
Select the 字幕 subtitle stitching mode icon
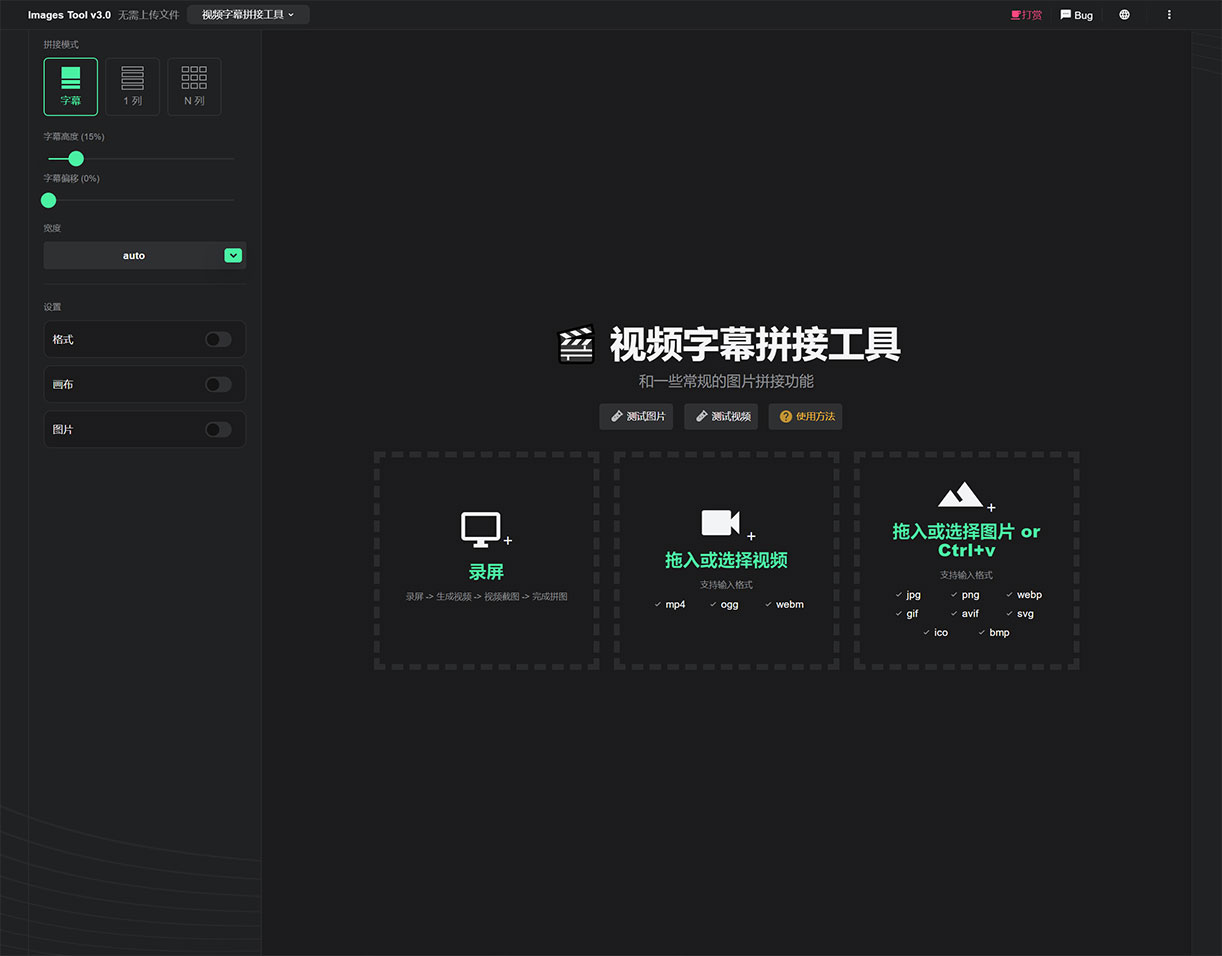point(70,80)
